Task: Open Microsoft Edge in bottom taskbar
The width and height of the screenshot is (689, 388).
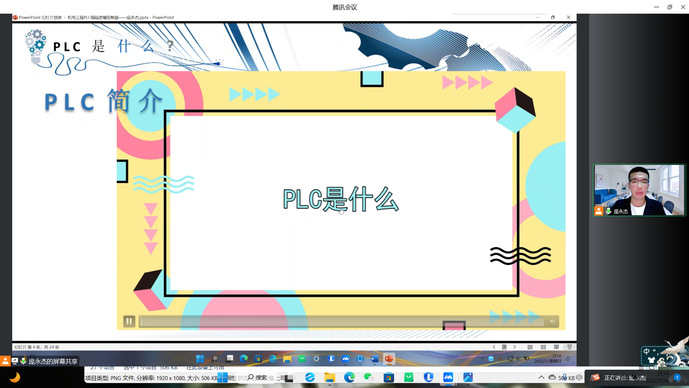Action: pos(349,377)
